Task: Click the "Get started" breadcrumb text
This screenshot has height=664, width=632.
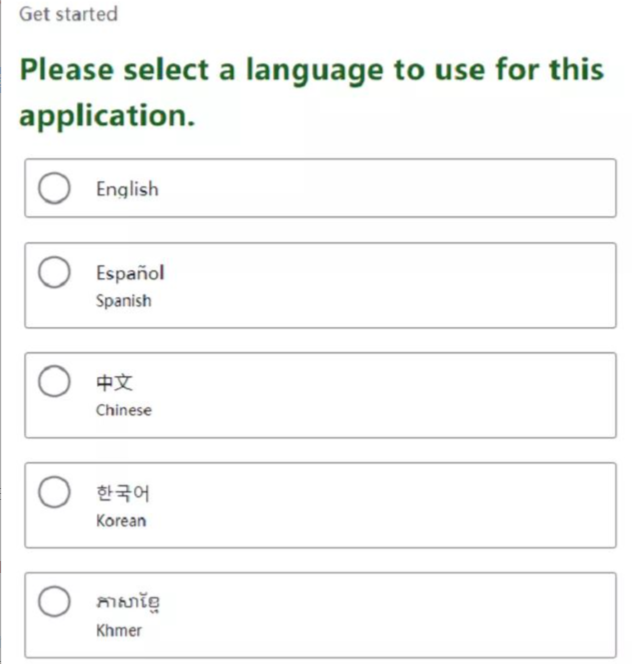Action: click(x=68, y=14)
